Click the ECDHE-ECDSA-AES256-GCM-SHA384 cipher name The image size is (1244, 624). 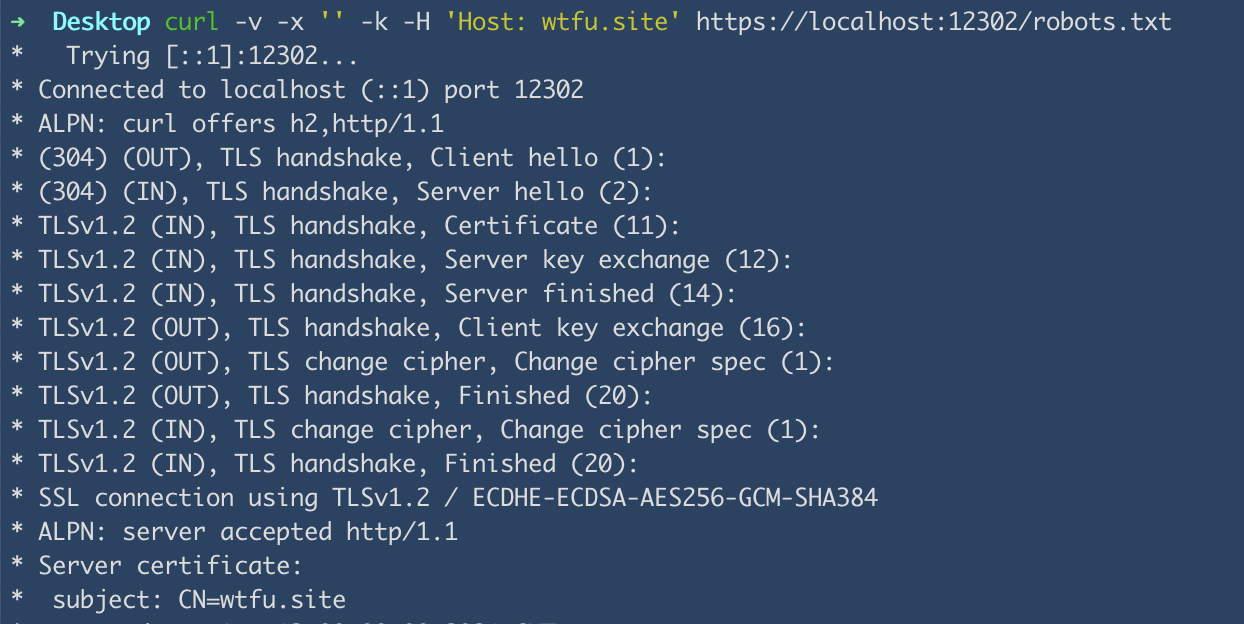(x=673, y=498)
